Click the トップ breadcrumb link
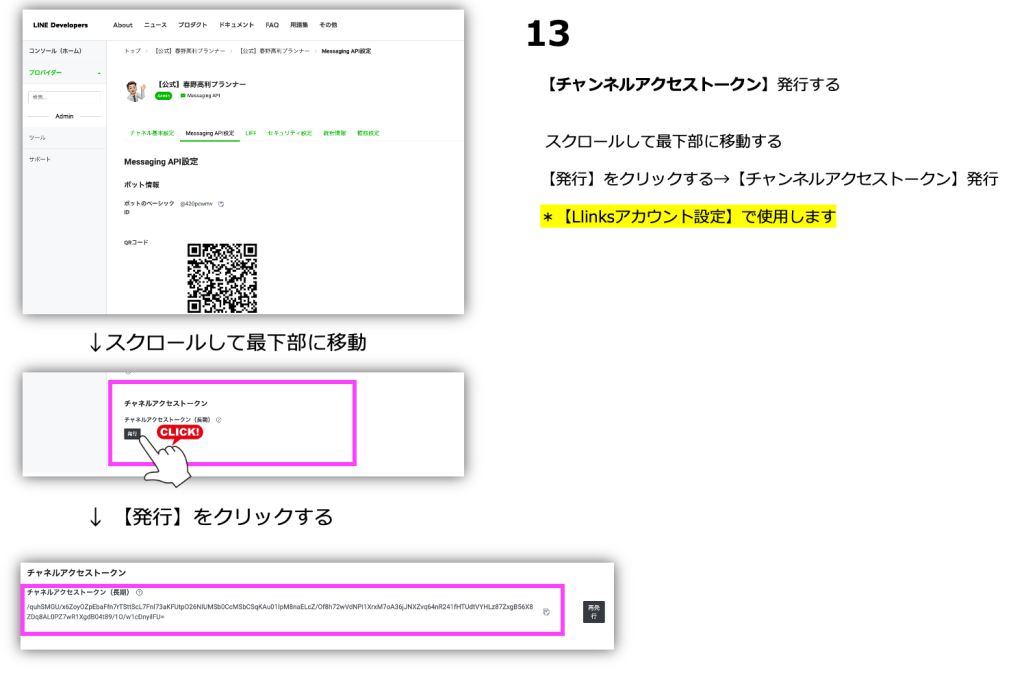 click(x=133, y=51)
